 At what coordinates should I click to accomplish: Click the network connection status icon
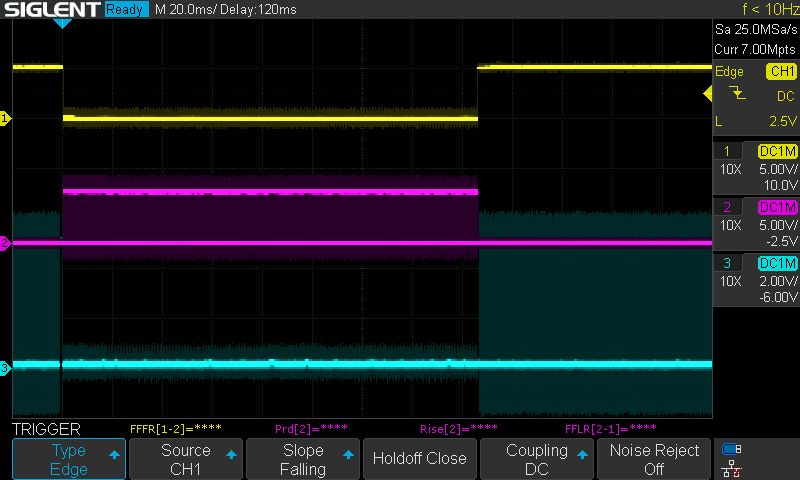(x=732, y=468)
